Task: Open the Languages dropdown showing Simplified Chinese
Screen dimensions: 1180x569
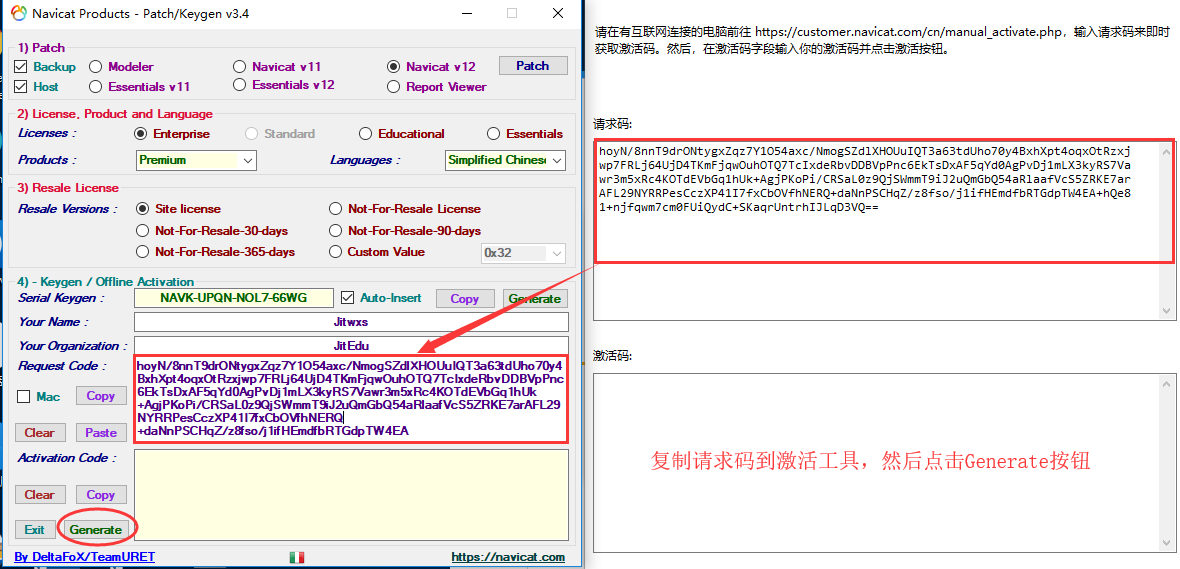Action: [x=505, y=160]
